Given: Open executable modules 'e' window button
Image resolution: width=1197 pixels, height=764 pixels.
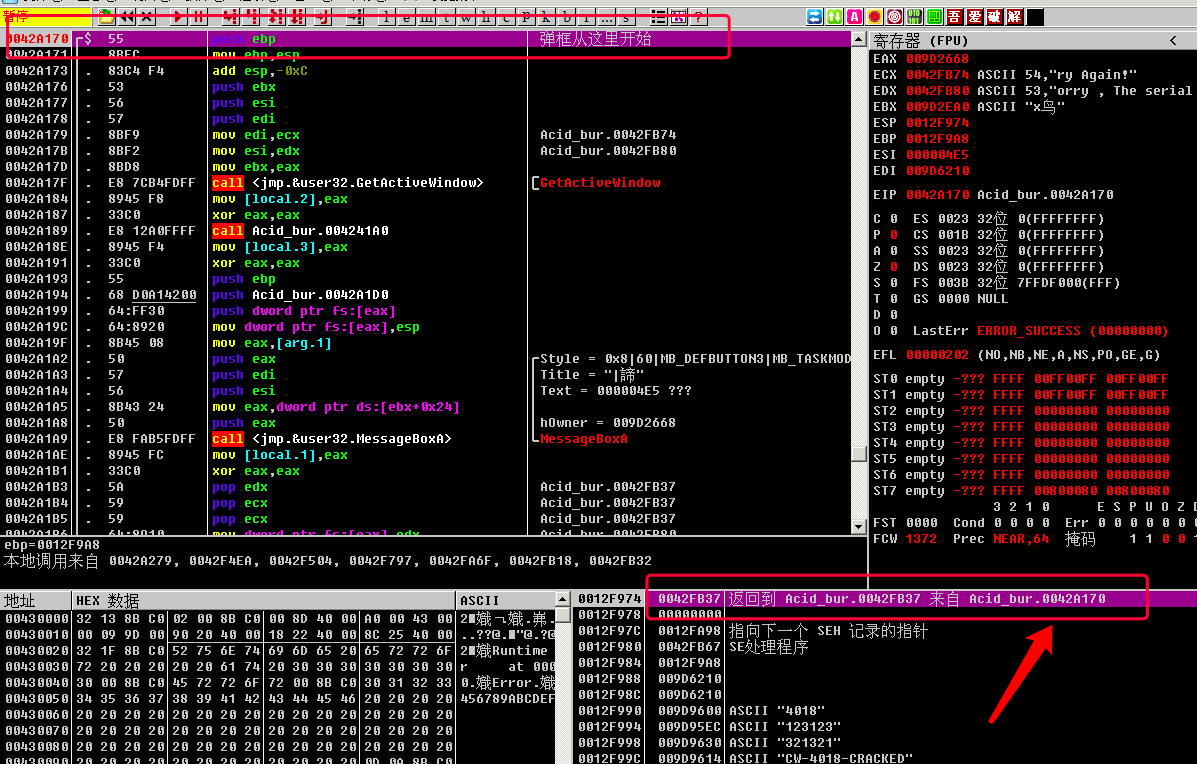Looking at the screenshot, I should pyautogui.click(x=407, y=17).
